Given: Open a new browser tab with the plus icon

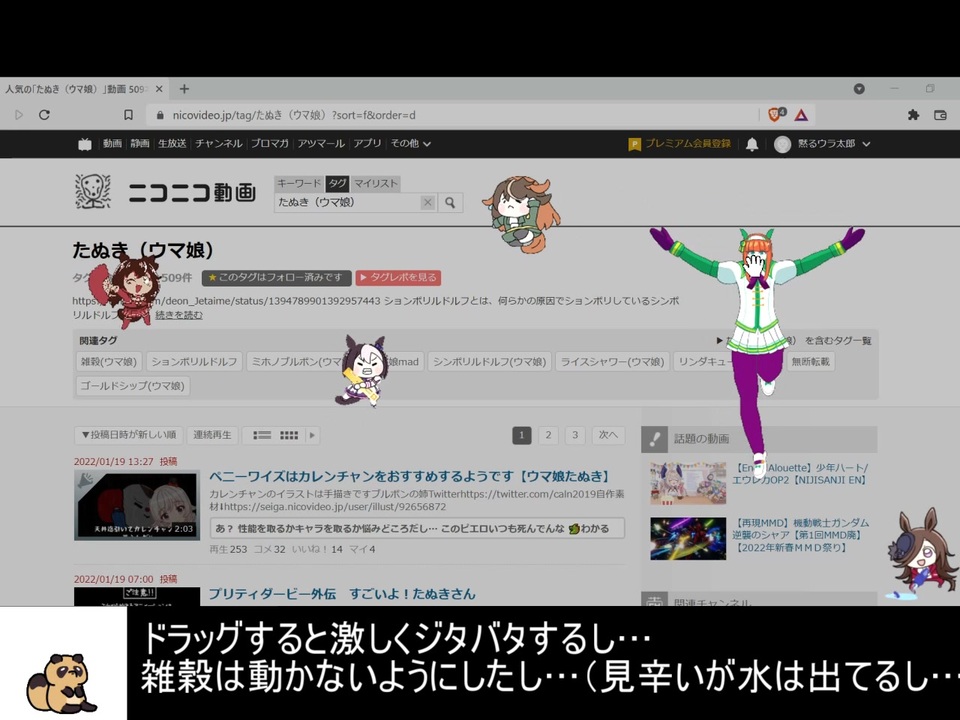Looking at the screenshot, I should click(184, 89).
